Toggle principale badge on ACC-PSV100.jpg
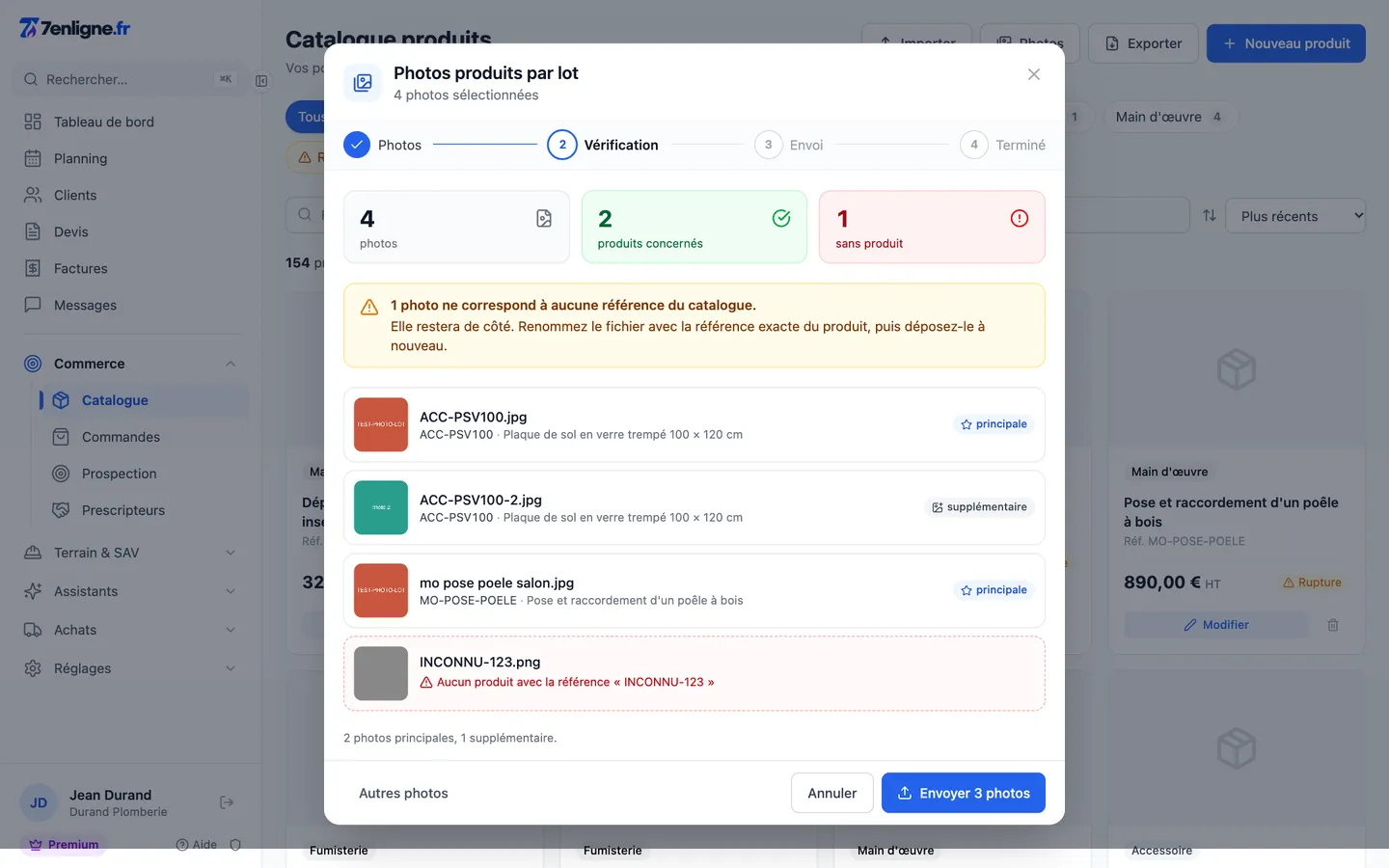 pyautogui.click(x=994, y=424)
